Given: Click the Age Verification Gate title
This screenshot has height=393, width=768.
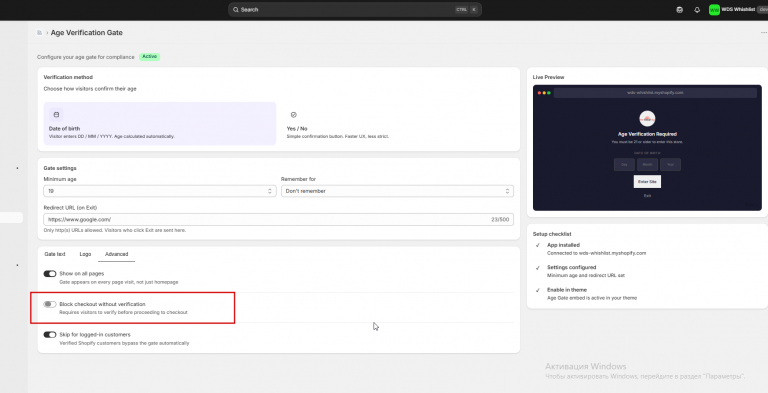Looking at the screenshot, I should click(x=87, y=33).
